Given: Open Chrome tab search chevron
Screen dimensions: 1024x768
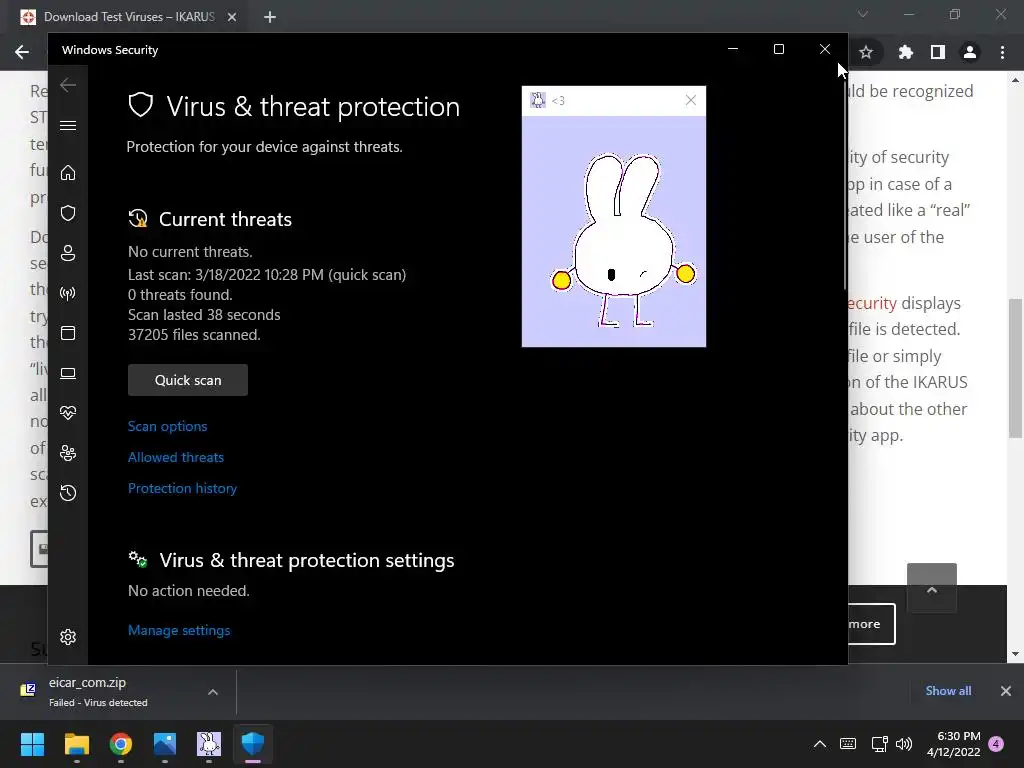Looking at the screenshot, I should coord(863,14).
